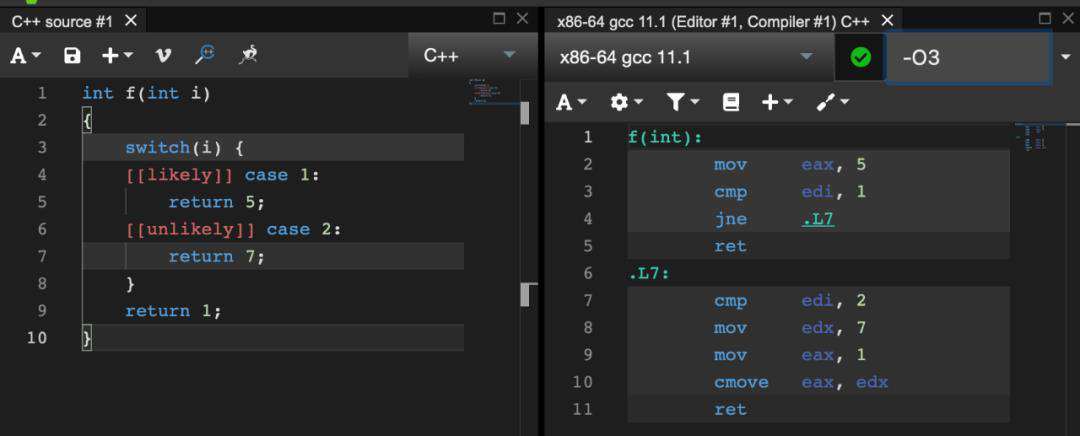Click the cmp edi, 1 instruction
This screenshot has width=1080, height=436.
tap(790, 191)
